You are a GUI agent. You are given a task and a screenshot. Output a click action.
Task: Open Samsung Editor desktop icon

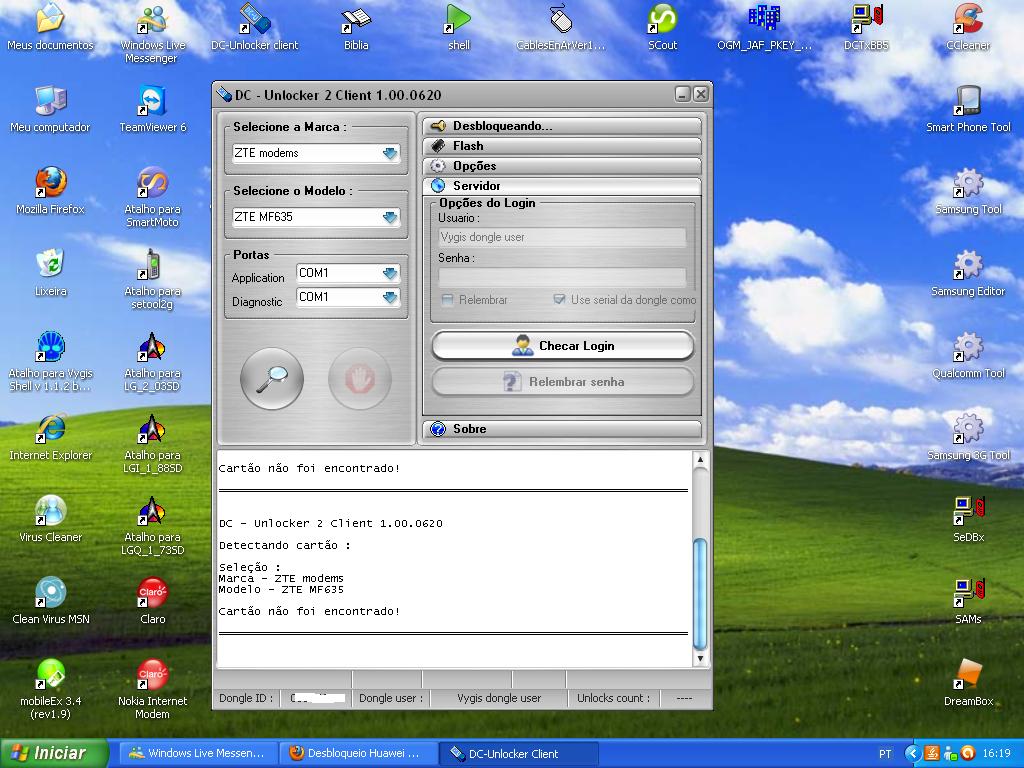click(x=968, y=274)
